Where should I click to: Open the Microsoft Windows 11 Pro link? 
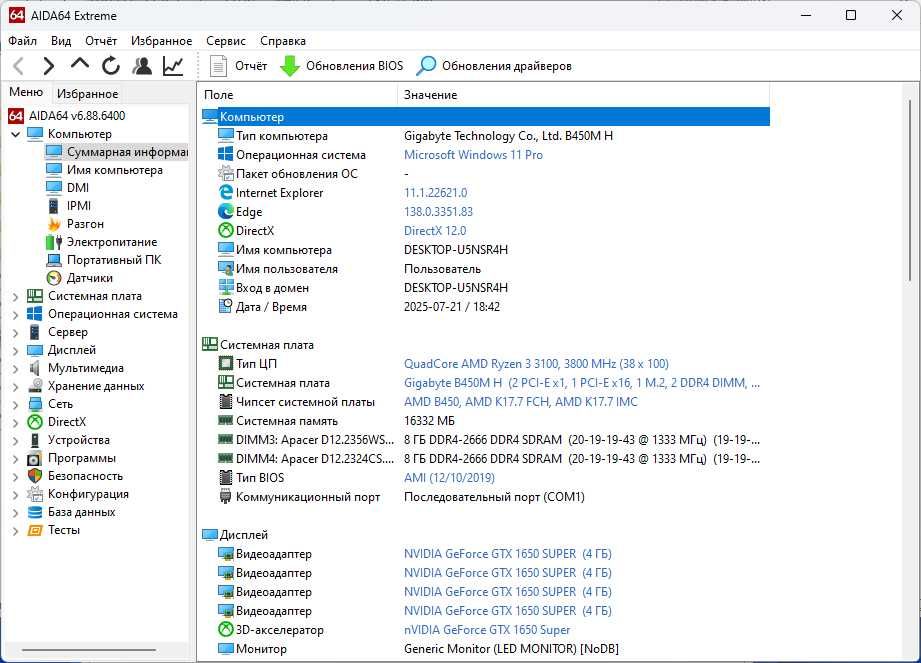473,154
